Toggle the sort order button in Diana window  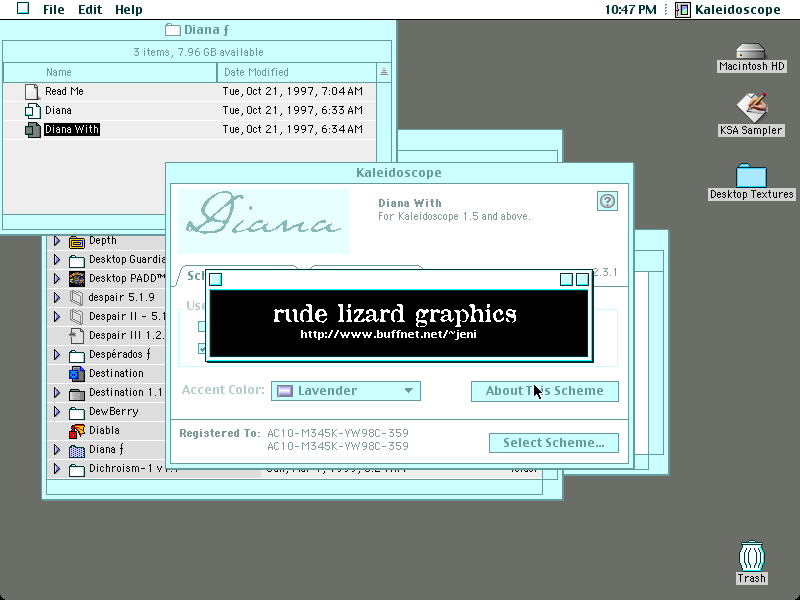(384, 72)
